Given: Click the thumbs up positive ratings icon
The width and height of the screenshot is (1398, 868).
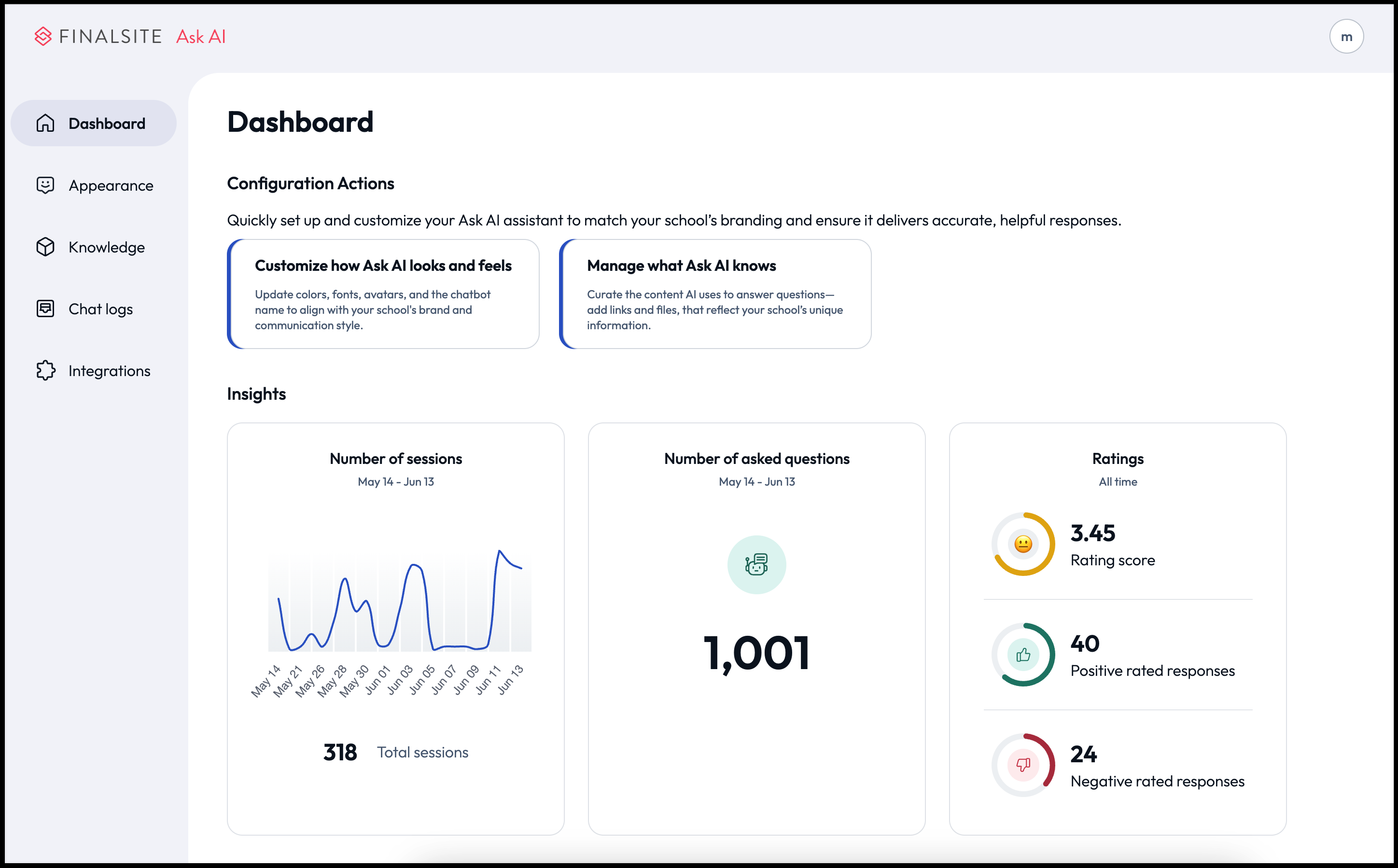Looking at the screenshot, I should [x=1023, y=655].
